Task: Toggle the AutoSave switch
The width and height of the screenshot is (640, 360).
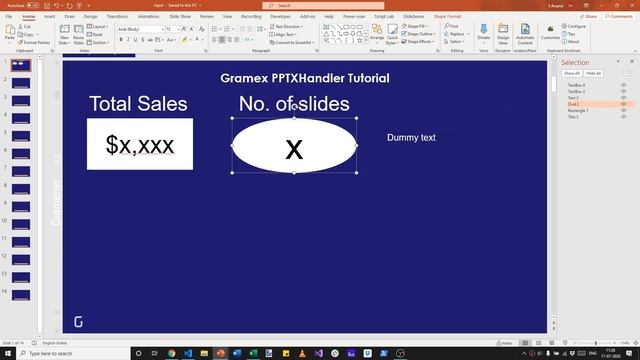Action: 33,6
